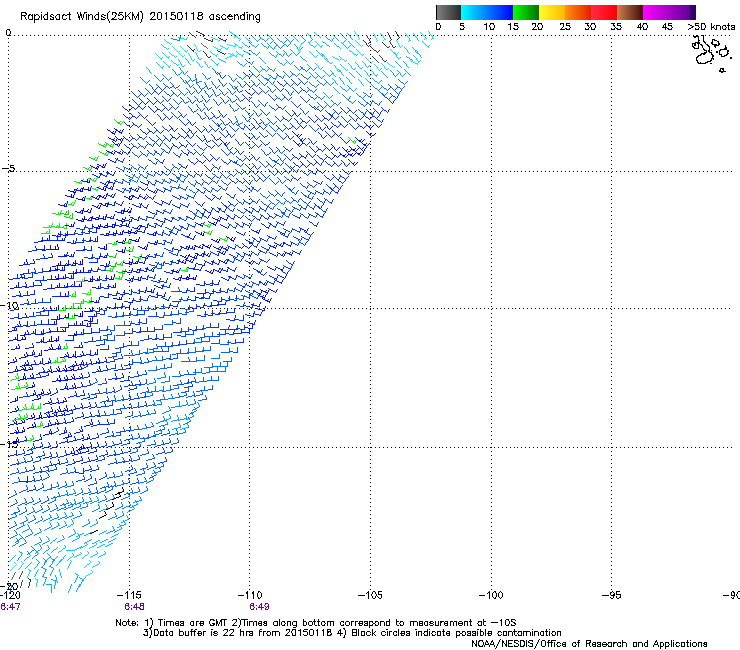
Task: Click the green 15-20 knots legend swatch
Action: point(525,12)
